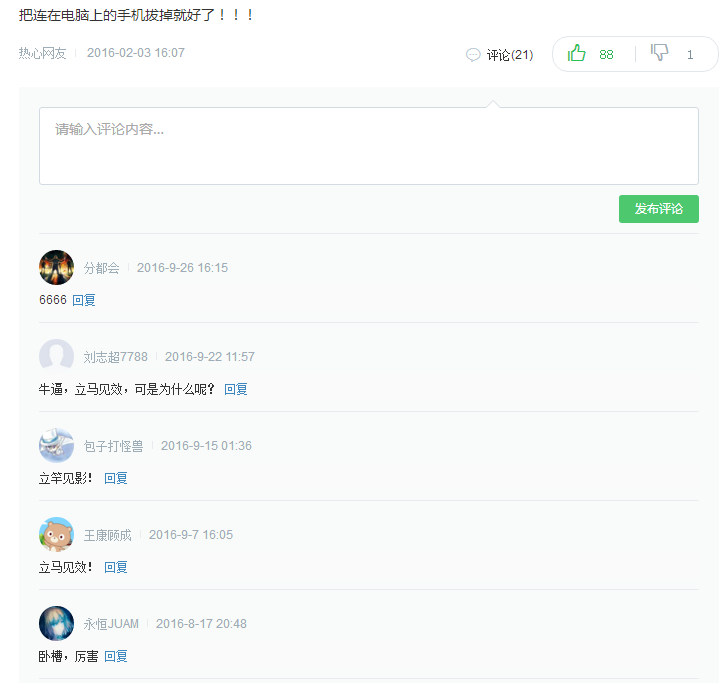Reply to the 6666 comment

coord(84,300)
